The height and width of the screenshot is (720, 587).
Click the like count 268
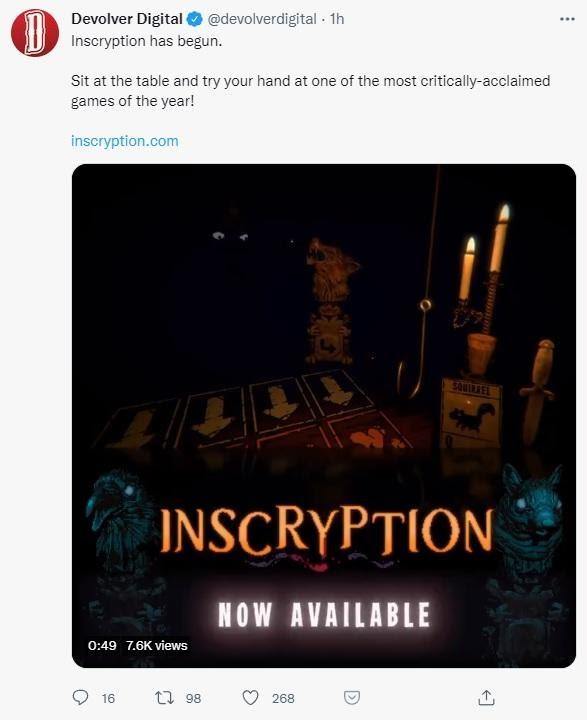pyautogui.click(x=283, y=698)
